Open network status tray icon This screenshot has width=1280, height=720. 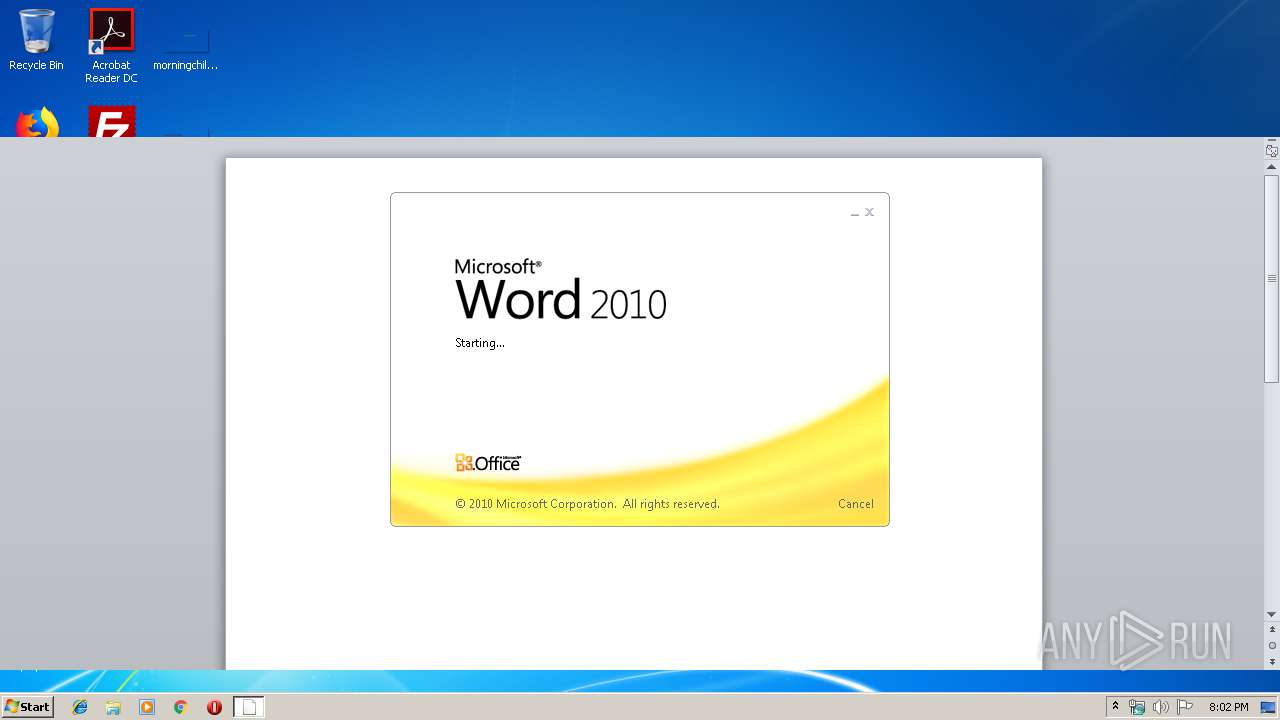click(1137, 707)
